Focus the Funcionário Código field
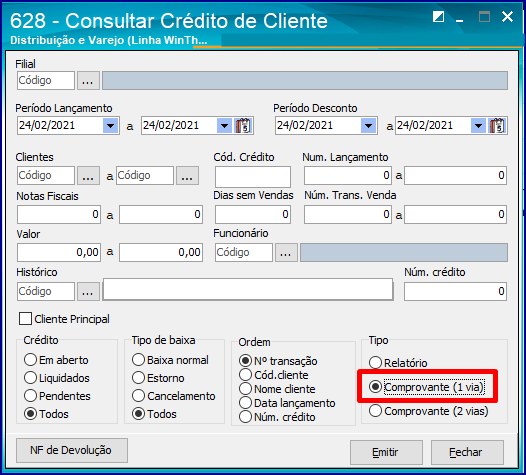The width and height of the screenshot is (526, 475). click(244, 253)
